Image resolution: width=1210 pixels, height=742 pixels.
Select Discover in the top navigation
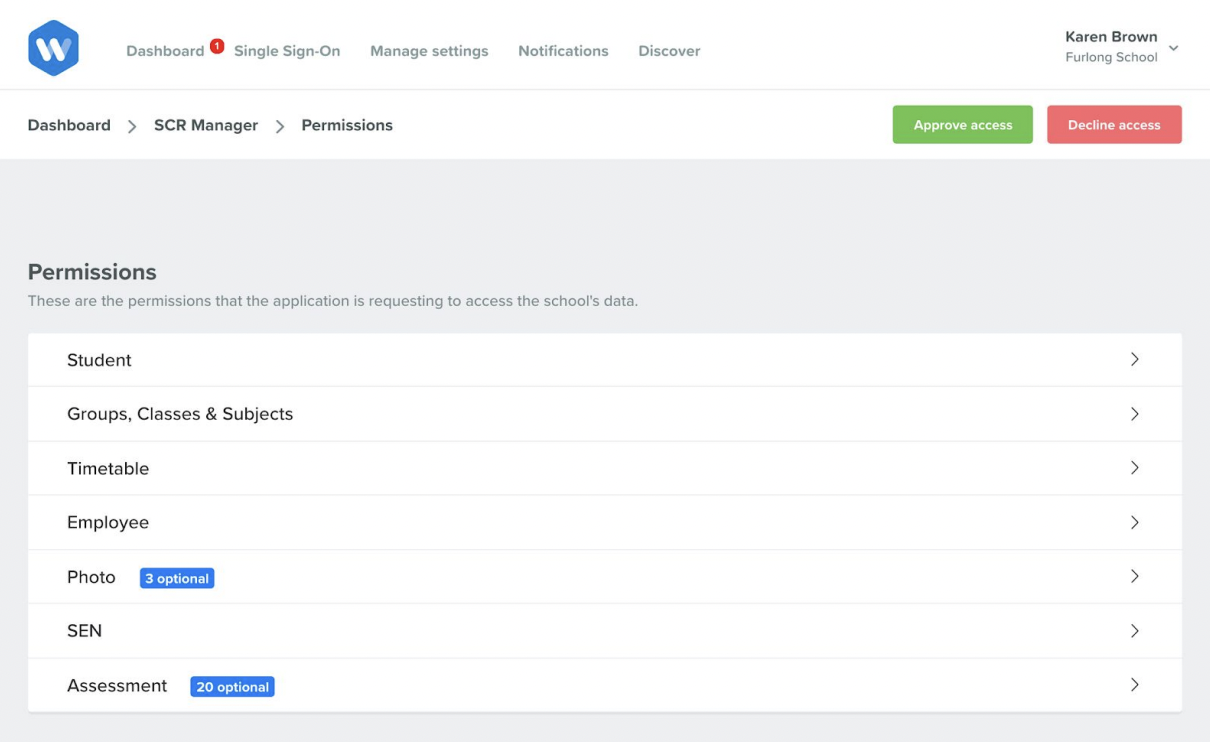[x=669, y=51]
